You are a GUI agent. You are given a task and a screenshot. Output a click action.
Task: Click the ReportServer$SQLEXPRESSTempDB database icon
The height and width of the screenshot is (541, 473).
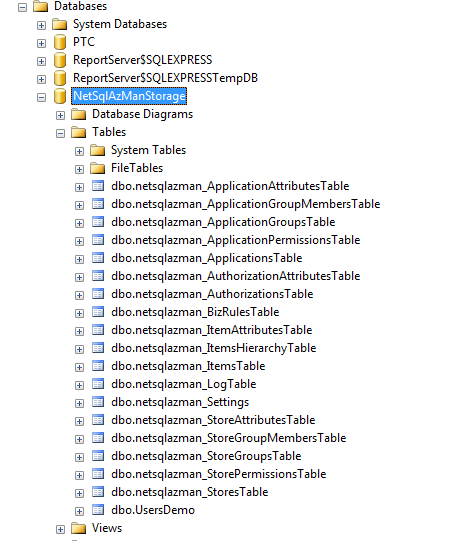tap(60, 78)
